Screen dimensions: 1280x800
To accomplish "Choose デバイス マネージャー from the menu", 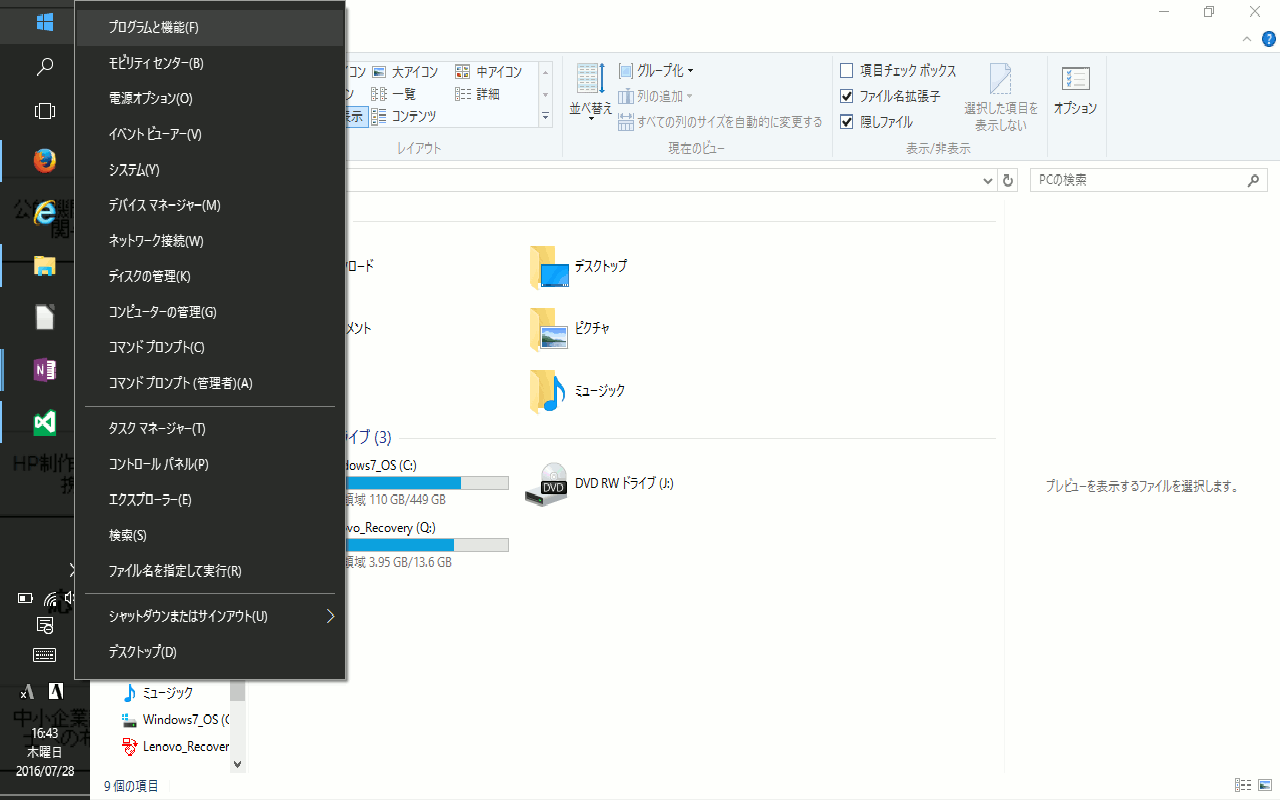I will 164,205.
